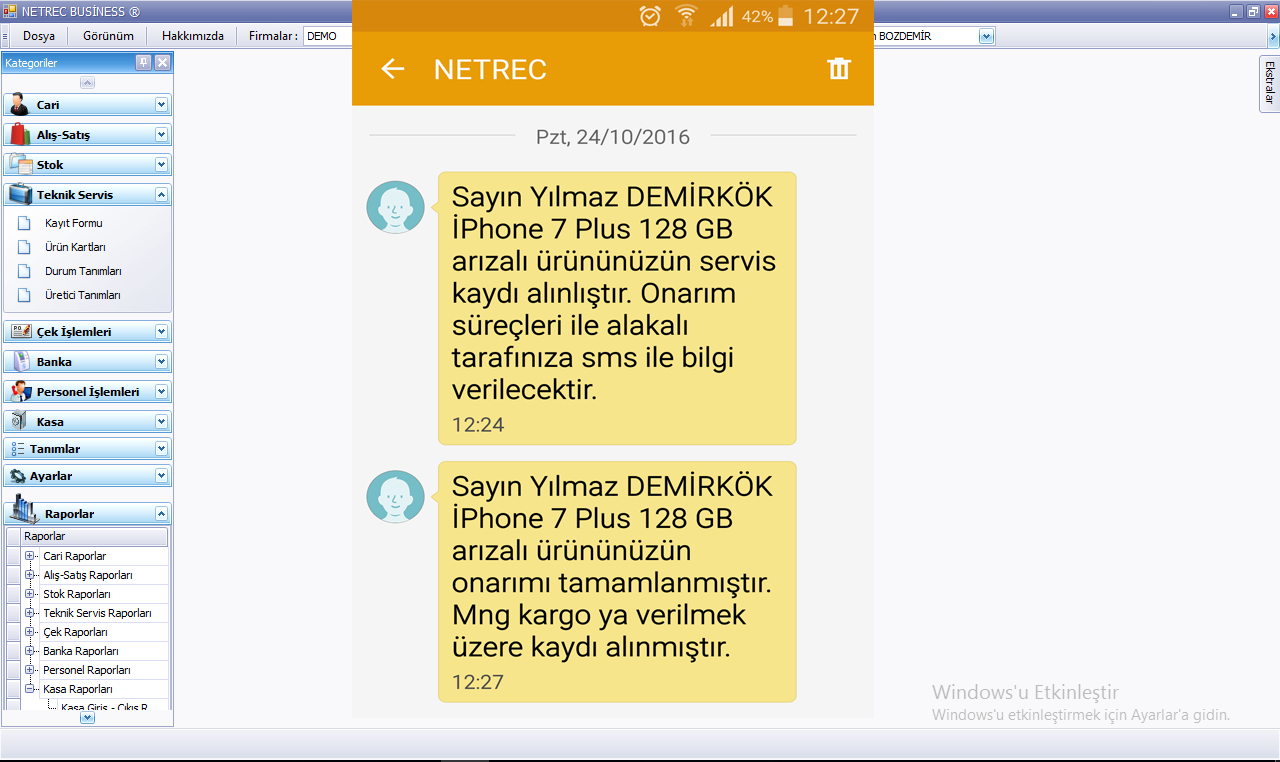The width and height of the screenshot is (1280, 762).
Task: Open Üretici Tanımları under Teknik Servis
Action: 82,295
